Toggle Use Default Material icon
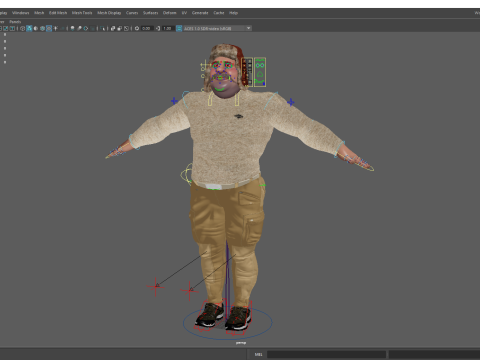This screenshot has width=480, height=360. point(36,28)
